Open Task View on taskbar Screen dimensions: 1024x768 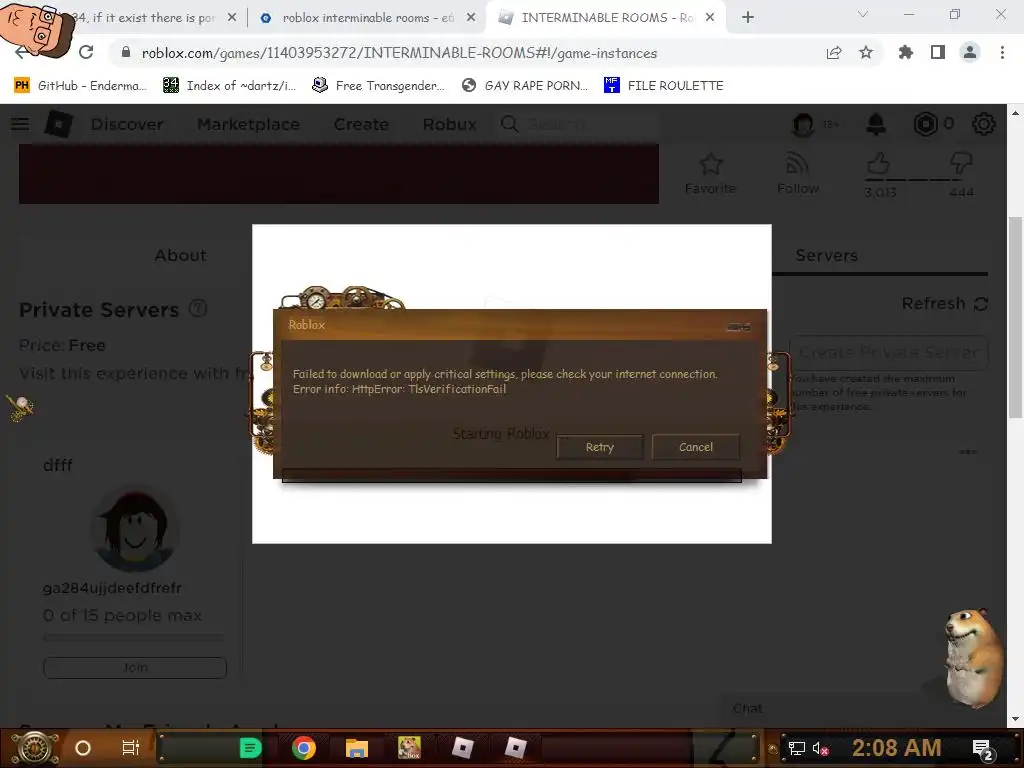click(131, 748)
